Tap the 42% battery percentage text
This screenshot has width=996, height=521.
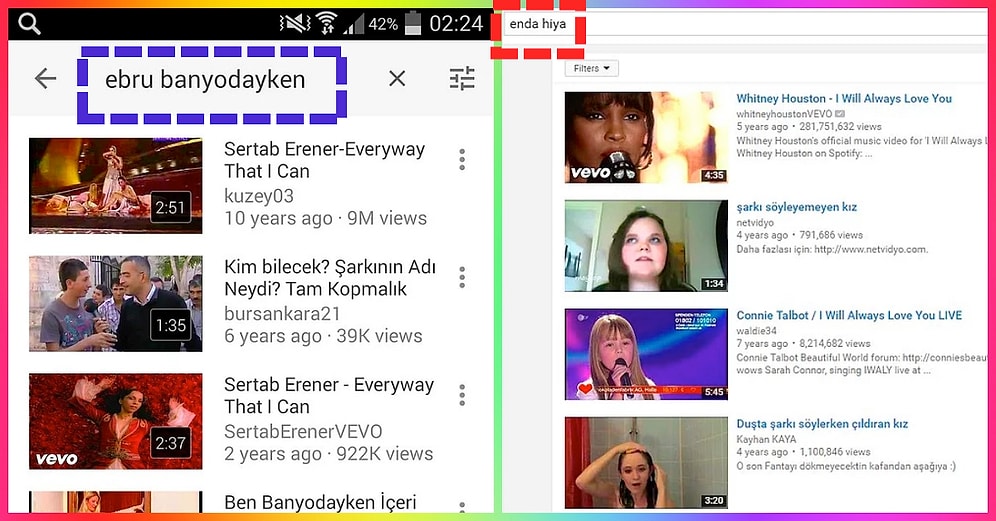pos(383,25)
